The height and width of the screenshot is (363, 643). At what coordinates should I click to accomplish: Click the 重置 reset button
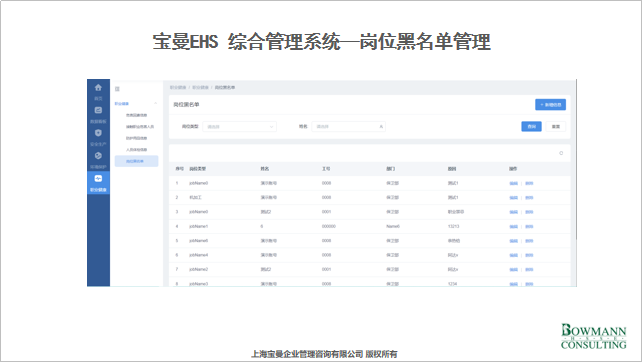556,126
